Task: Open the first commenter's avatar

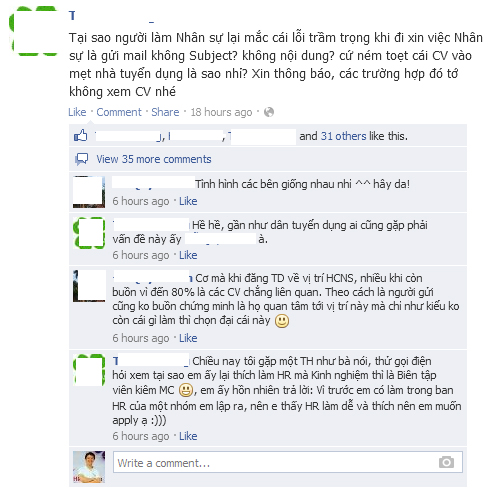Action: (89, 192)
